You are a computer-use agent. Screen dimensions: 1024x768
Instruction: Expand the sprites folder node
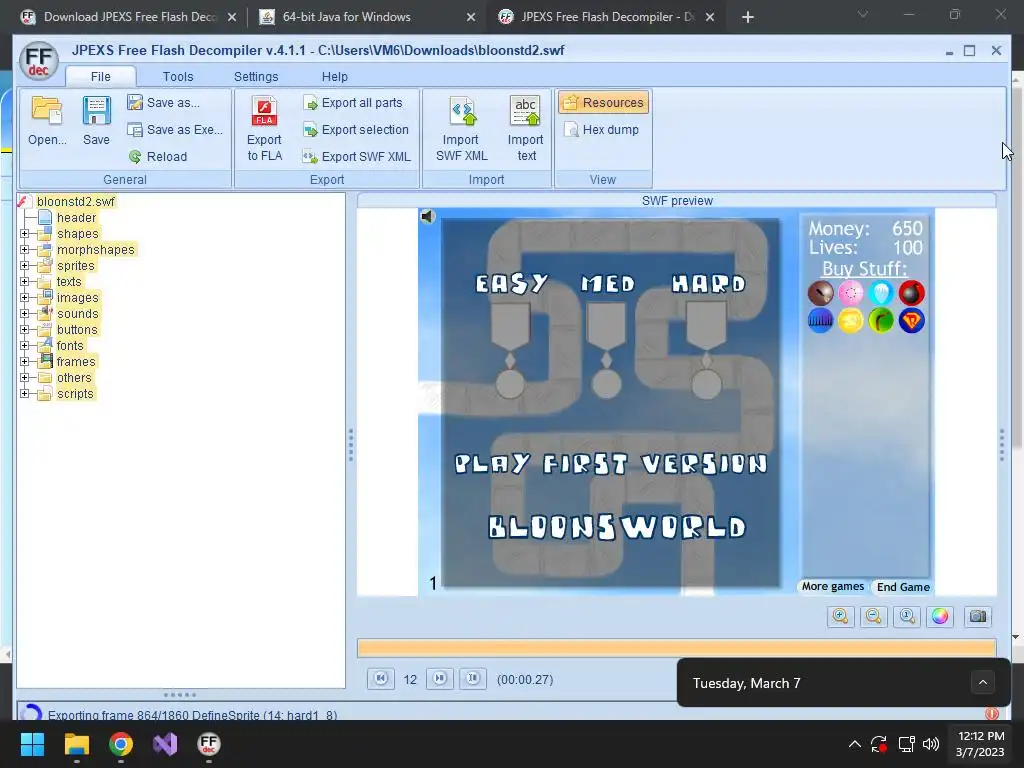(24, 266)
